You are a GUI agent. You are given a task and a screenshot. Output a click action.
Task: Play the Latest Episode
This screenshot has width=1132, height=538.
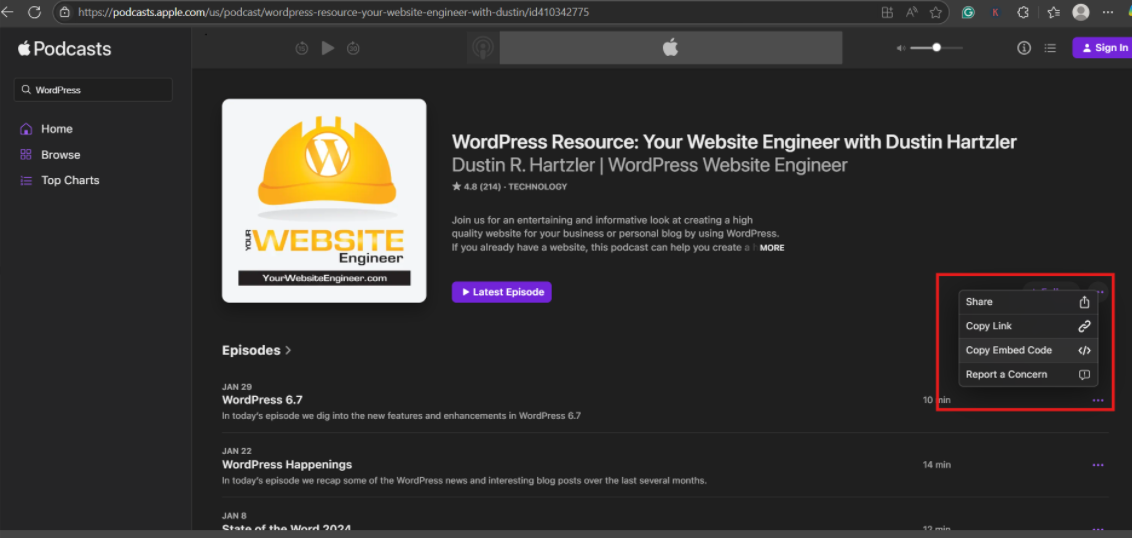point(502,292)
